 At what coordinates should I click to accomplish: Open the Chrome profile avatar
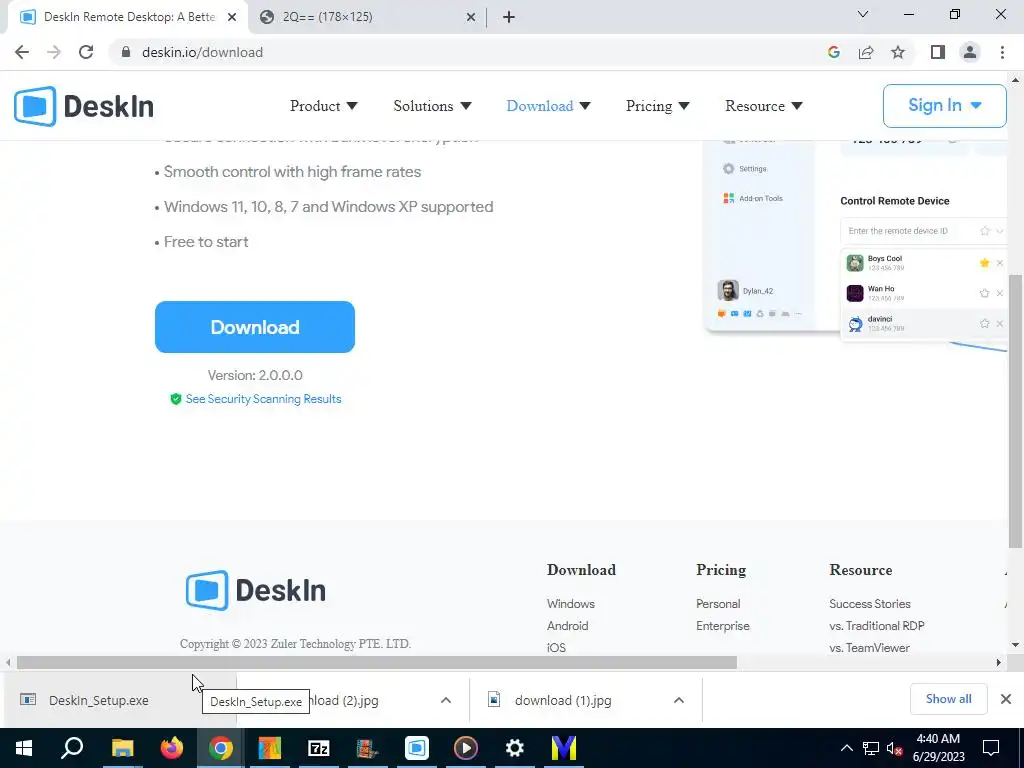pos(970,52)
